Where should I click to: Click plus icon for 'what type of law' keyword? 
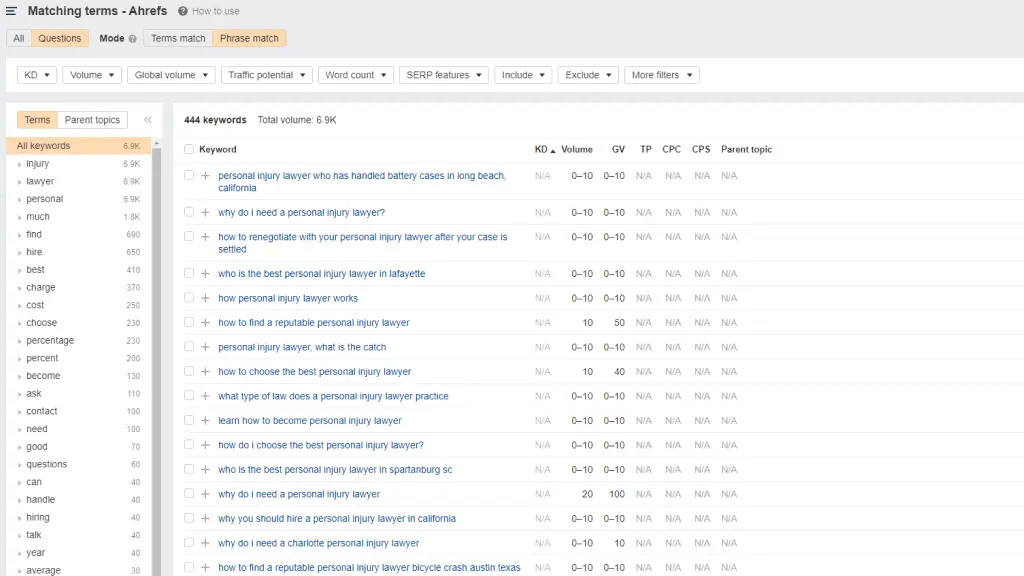point(205,396)
